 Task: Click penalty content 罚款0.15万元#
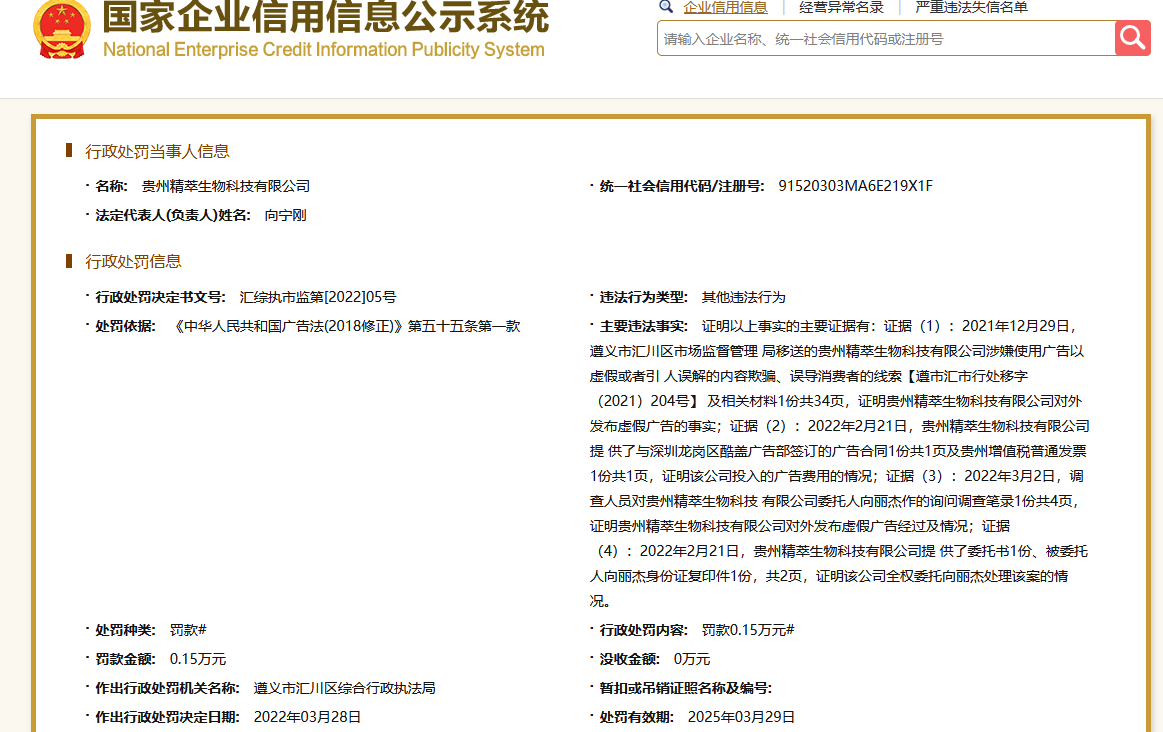tap(748, 630)
